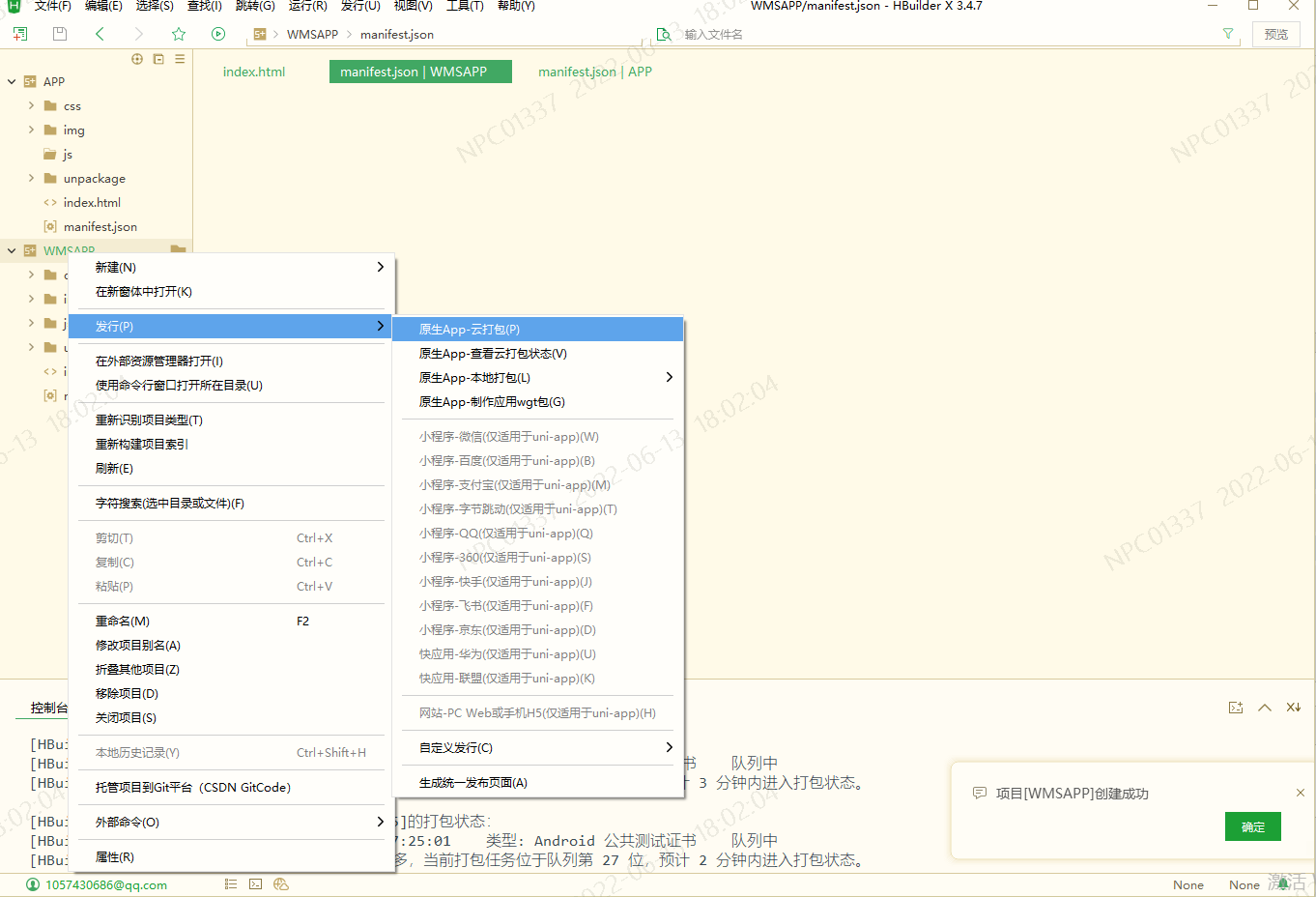Click the locate-current-file target icon in project panel
1316x897 pixels.
pyautogui.click(x=137, y=59)
